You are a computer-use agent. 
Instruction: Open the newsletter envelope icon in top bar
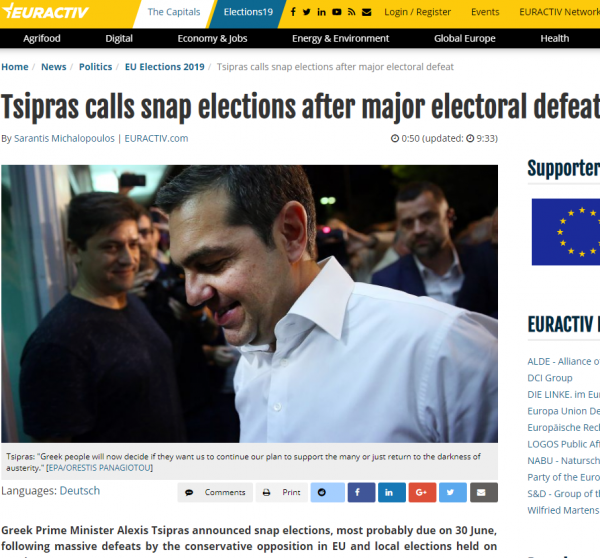[x=367, y=12]
